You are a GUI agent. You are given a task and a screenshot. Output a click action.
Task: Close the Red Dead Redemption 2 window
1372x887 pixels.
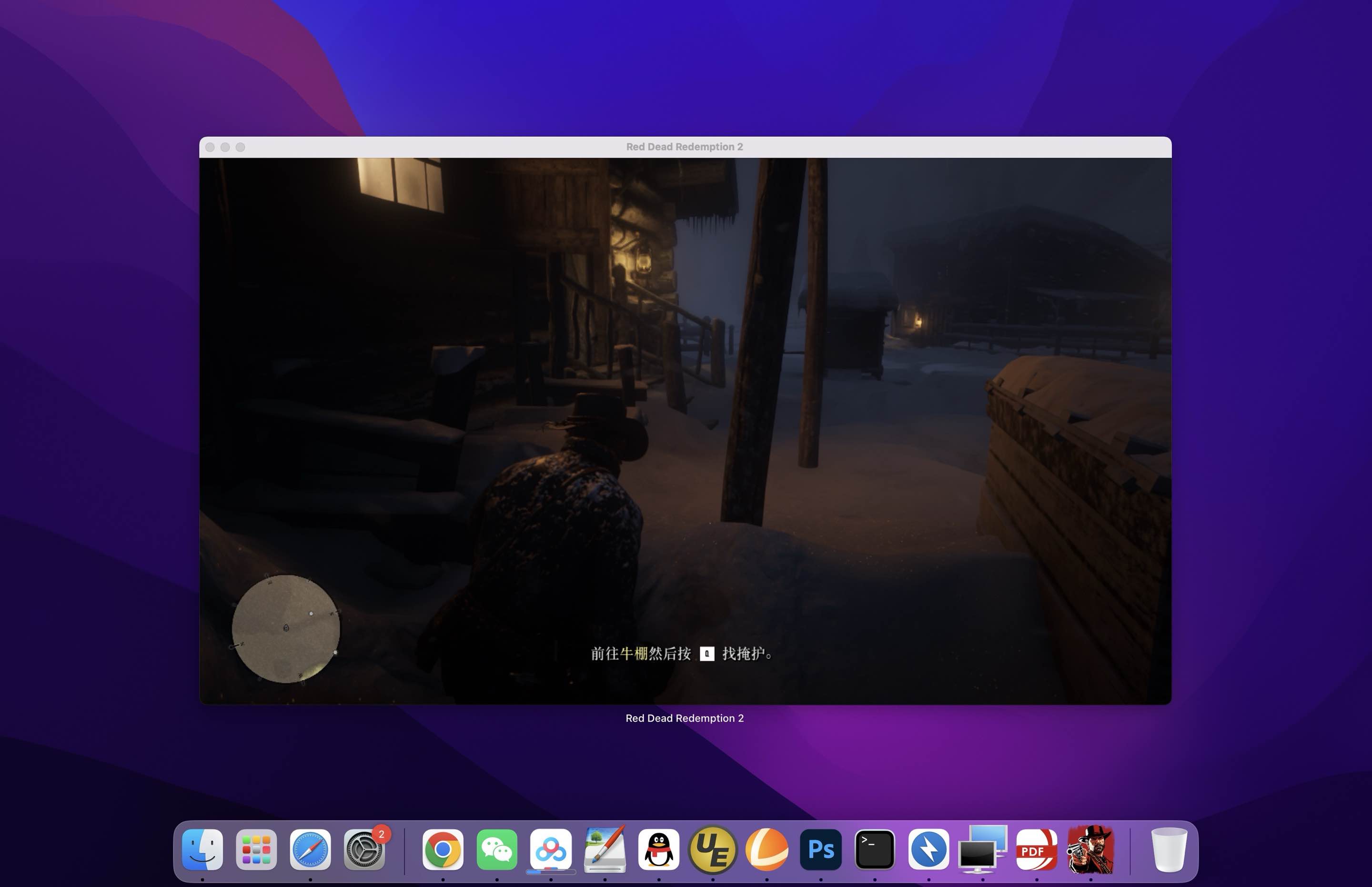pos(210,148)
